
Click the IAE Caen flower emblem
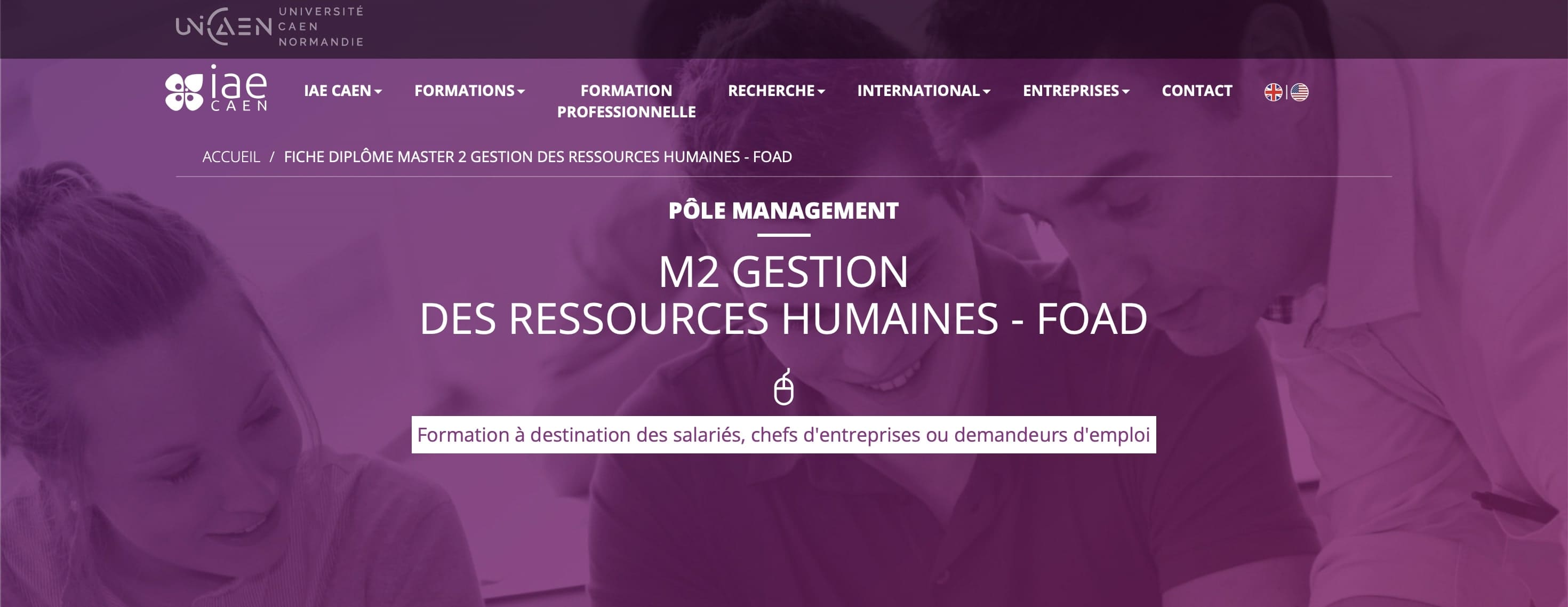[184, 92]
